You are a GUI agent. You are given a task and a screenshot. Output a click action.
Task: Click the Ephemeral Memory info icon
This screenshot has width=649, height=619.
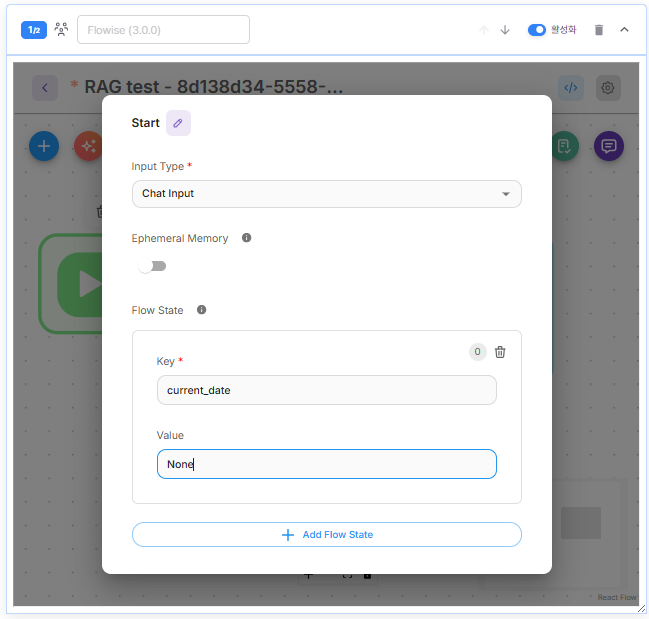point(247,238)
